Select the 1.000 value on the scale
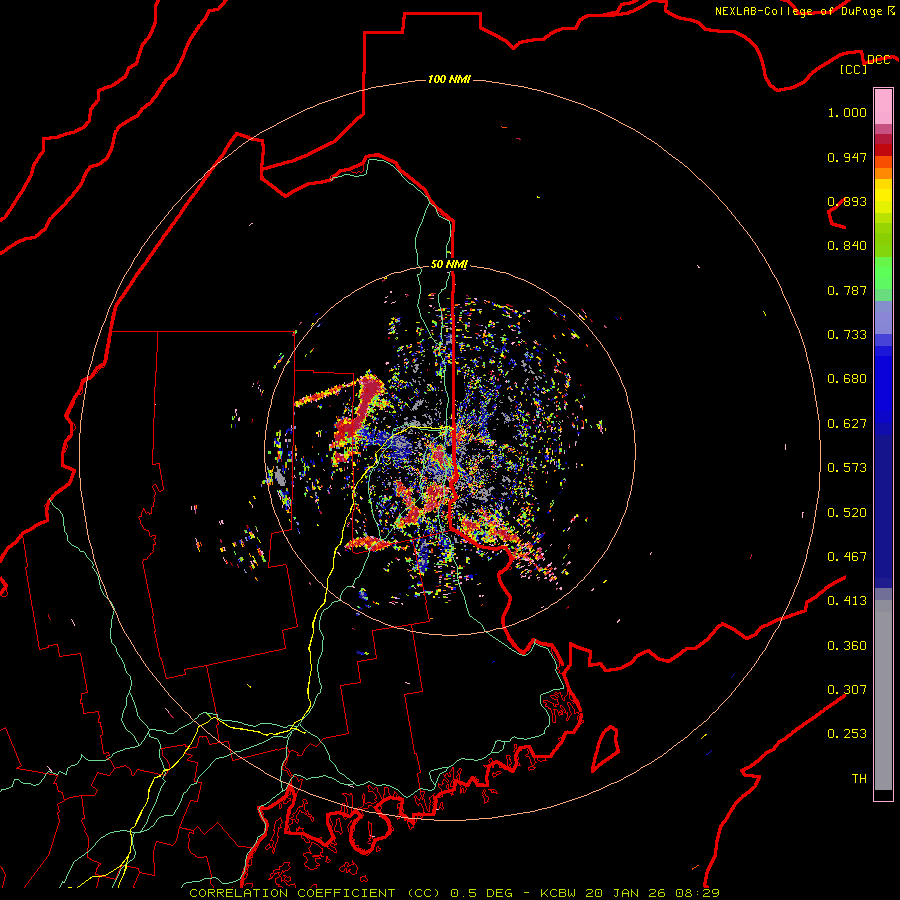The height and width of the screenshot is (900, 900). tap(847, 112)
